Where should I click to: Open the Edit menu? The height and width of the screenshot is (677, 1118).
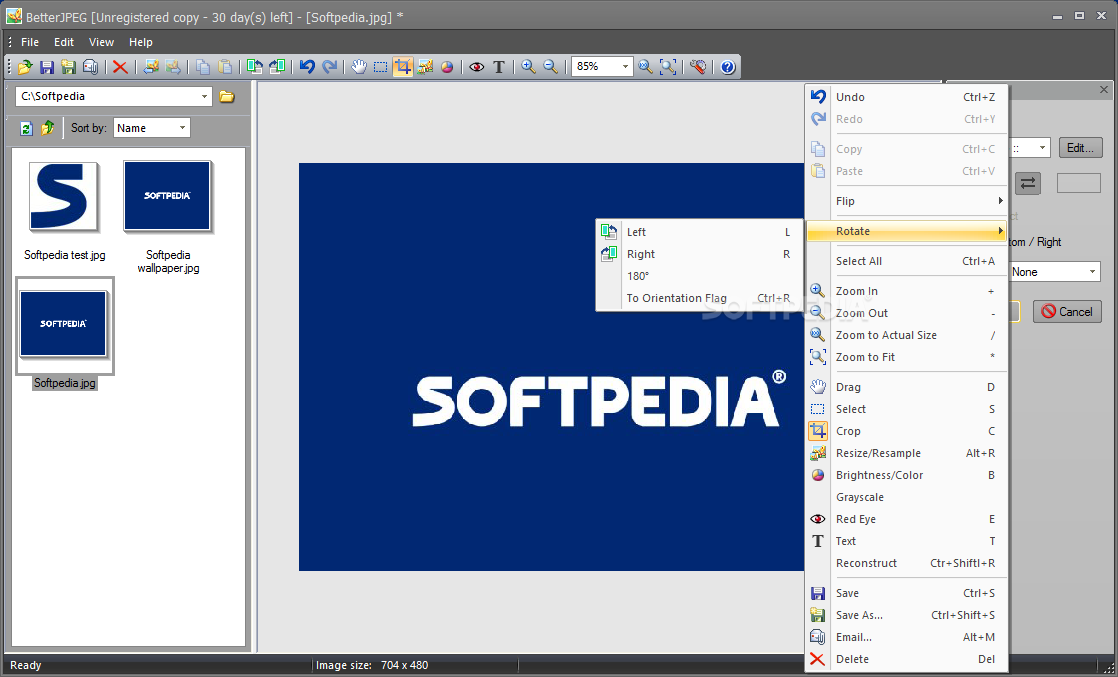coord(64,42)
